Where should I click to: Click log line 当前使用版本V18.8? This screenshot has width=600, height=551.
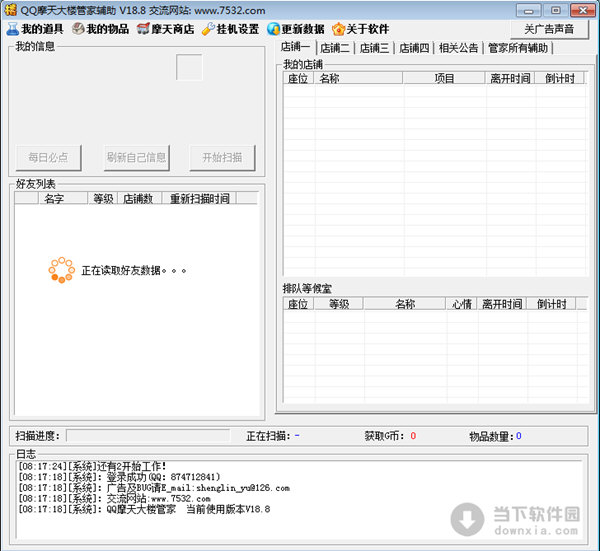(144, 509)
